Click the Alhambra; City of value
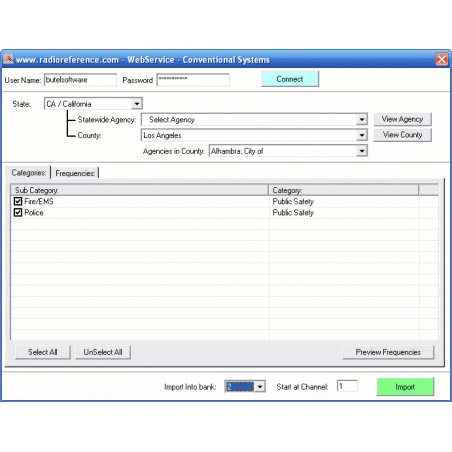This screenshot has width=452, height=452. pyautogui.click(x=237, y=151)
